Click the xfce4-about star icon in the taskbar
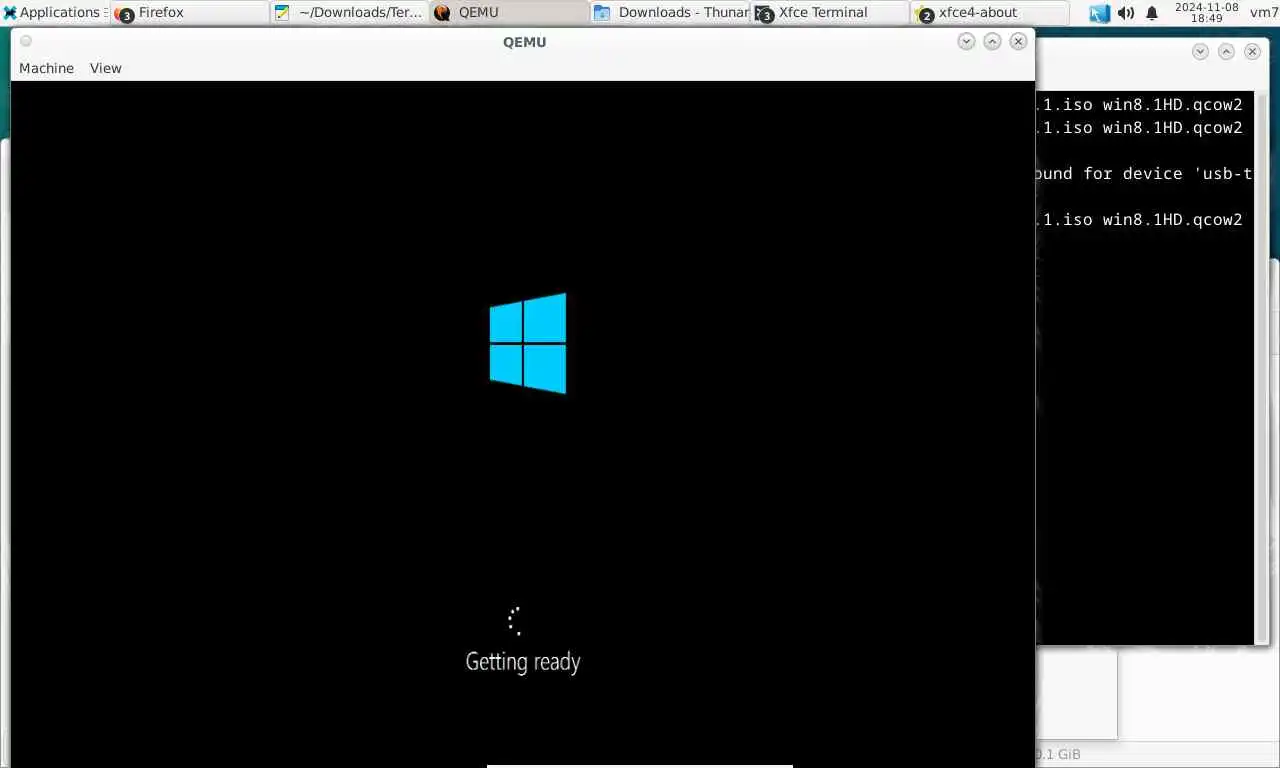Image resolution: width=1280 pixels, height=768 pixels. click(x=924, y=13)
